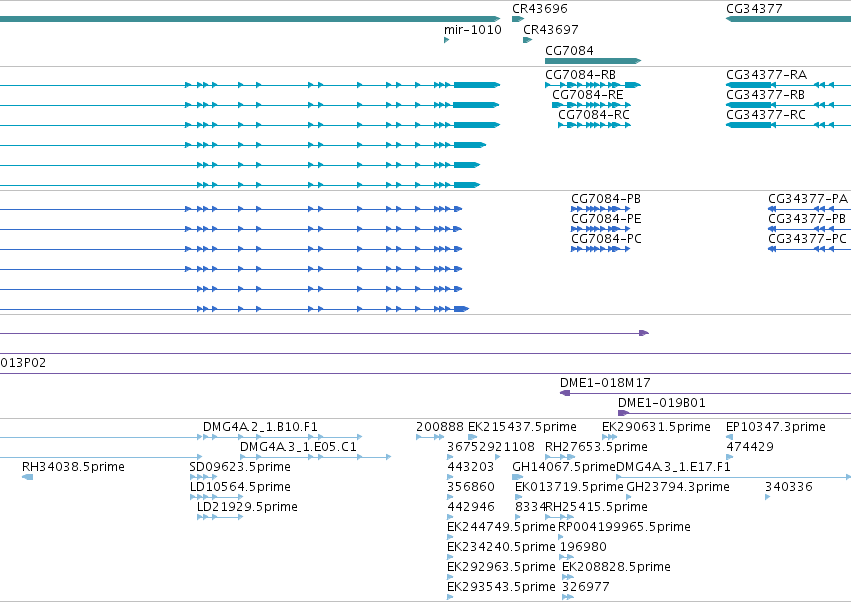Click the GH23794.3prime label
Viewport: 851px width, 602px height.
[677, 487]
